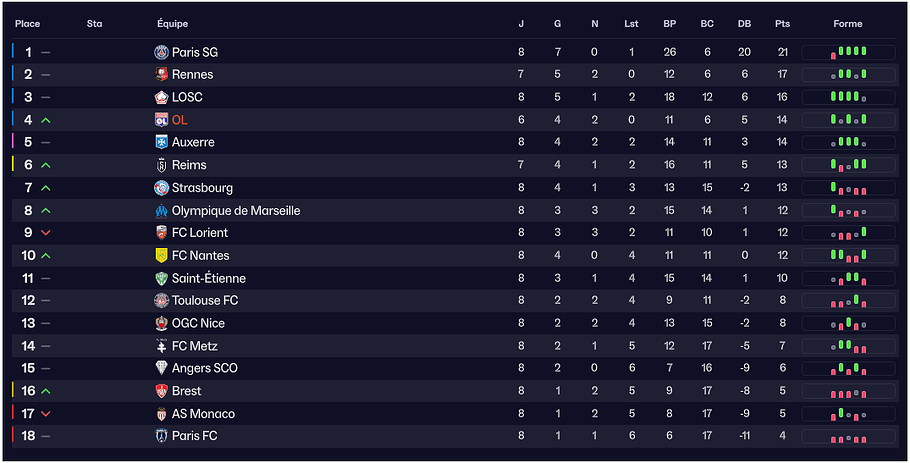910x463 pixels.
Task: Click the Forme column header
Action: pos(847,24)
